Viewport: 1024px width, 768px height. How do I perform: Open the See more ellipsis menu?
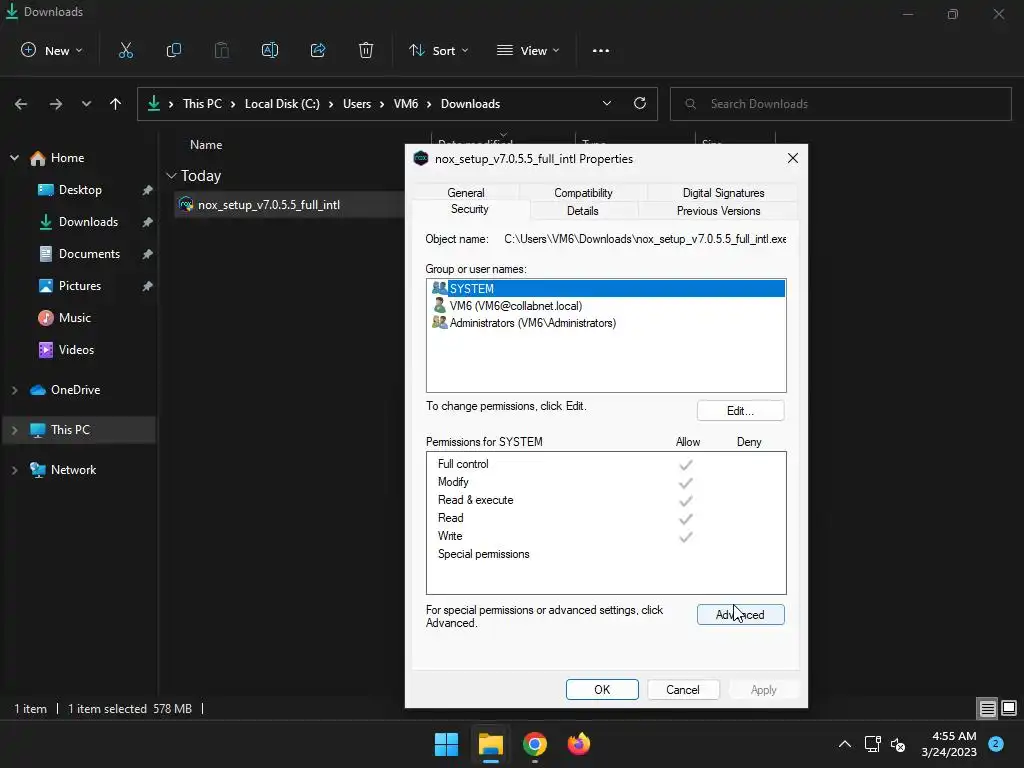[x=601, y=50]
